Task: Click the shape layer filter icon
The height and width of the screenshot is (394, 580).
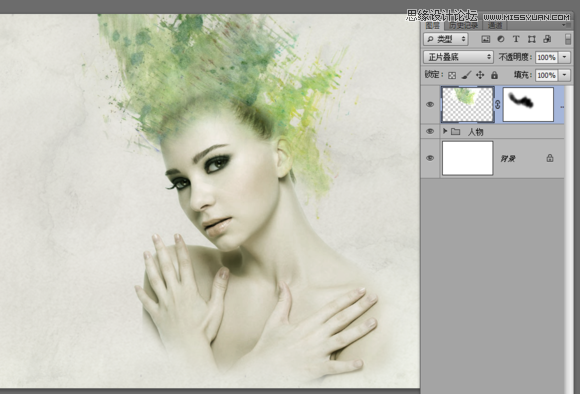Action: [532, 39]
